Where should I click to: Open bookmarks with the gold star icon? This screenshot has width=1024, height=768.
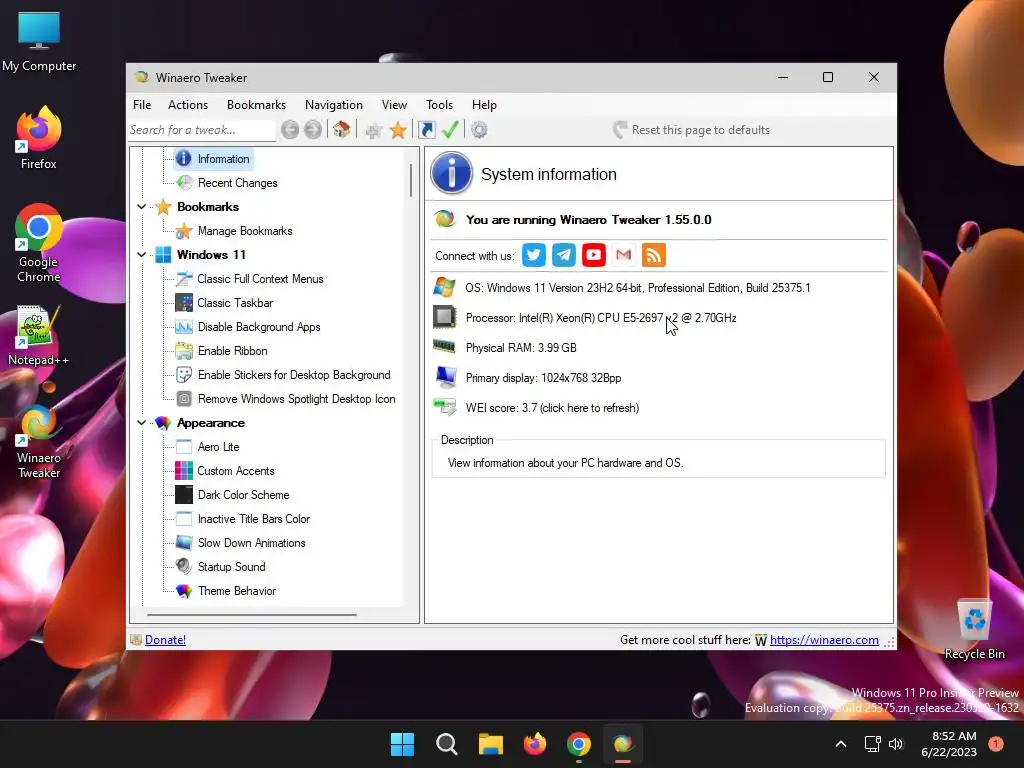click(x=398, y=130)
